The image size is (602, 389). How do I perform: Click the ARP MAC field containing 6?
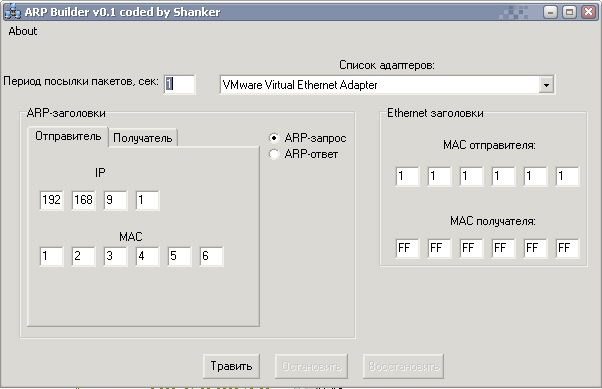[212, 256]
